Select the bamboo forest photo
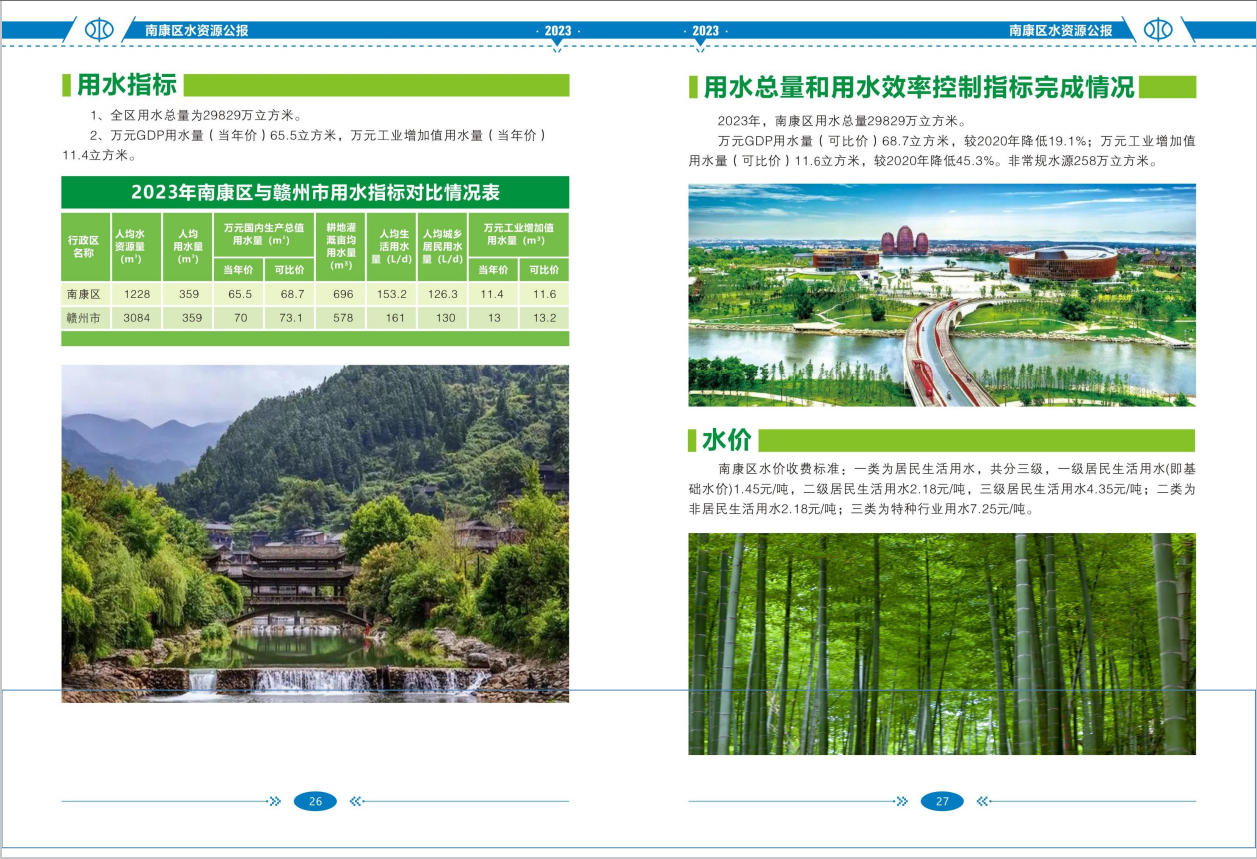Viewport: 1257px width, 859px height. 941,643
